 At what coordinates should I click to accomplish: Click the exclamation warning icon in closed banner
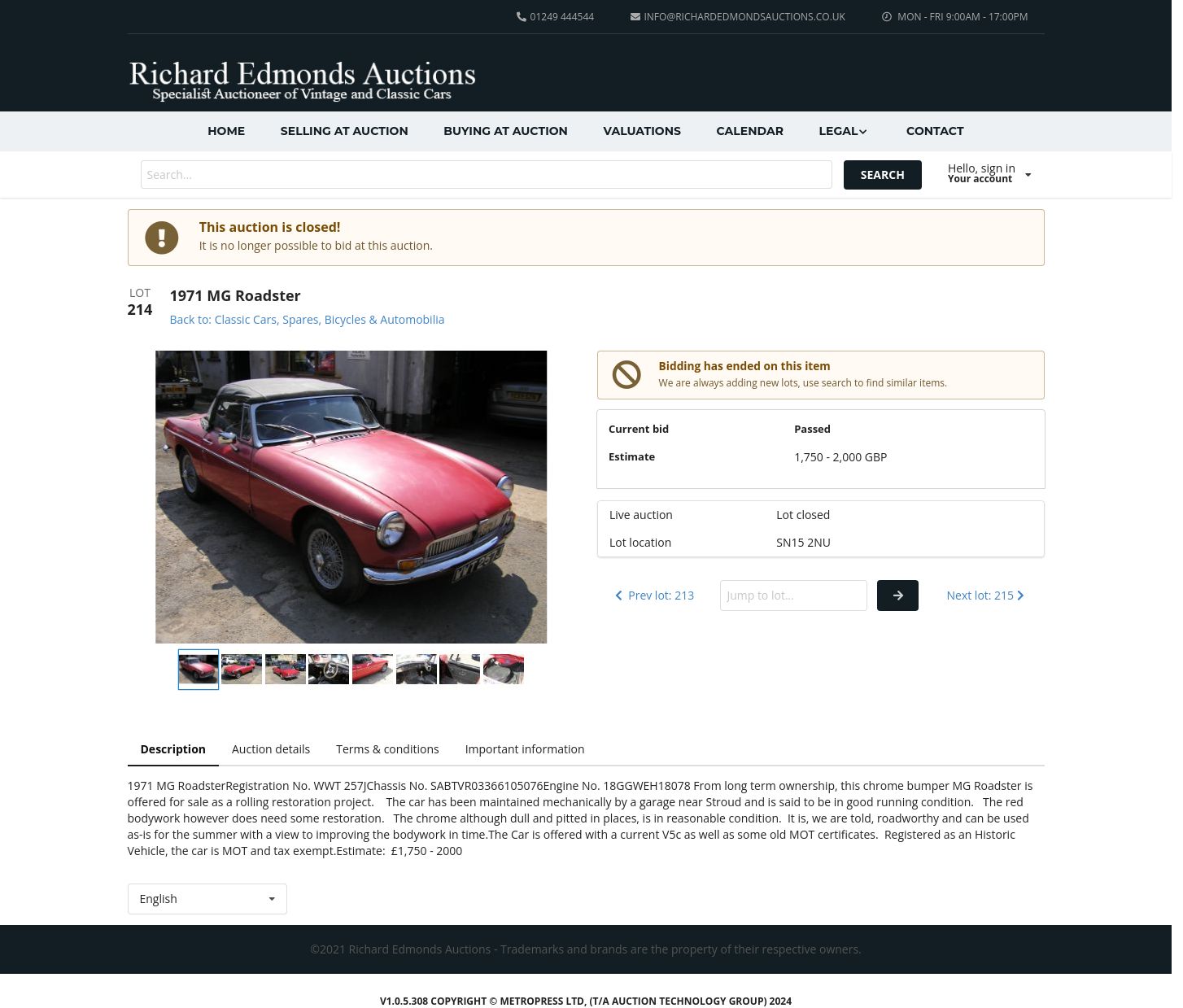tap(162, 238)
